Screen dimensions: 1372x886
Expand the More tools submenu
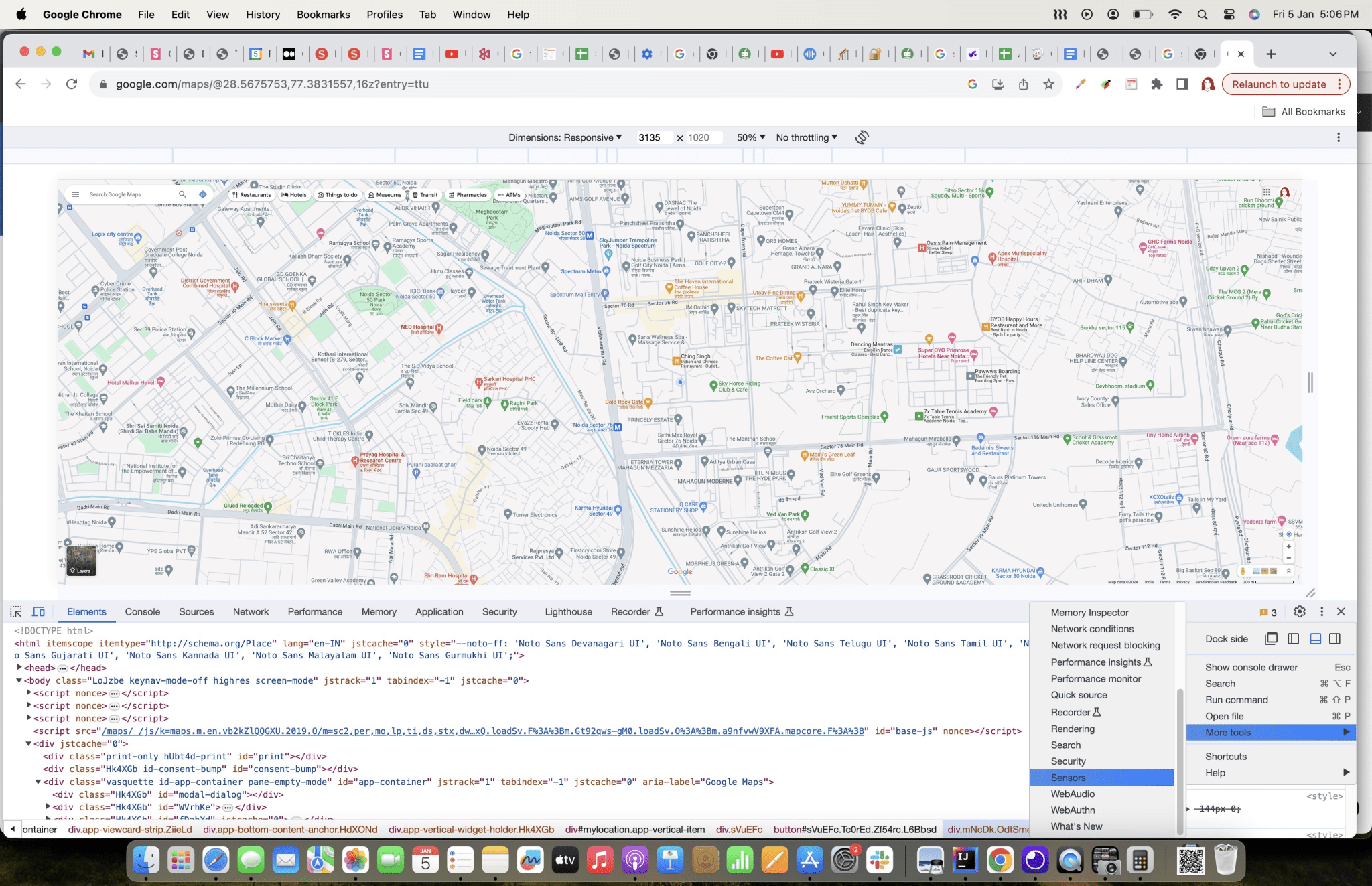(1271, 732)
